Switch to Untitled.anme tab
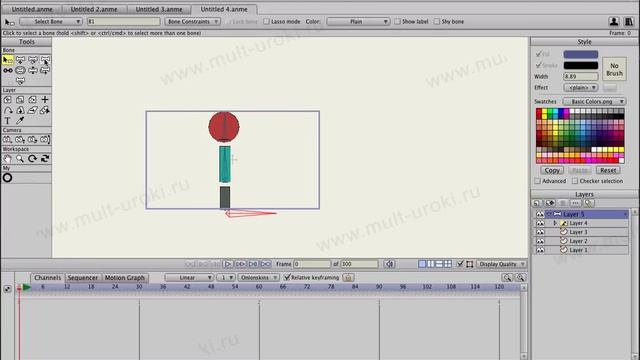The height and width of the screenshot is (360, 640). 32,9
